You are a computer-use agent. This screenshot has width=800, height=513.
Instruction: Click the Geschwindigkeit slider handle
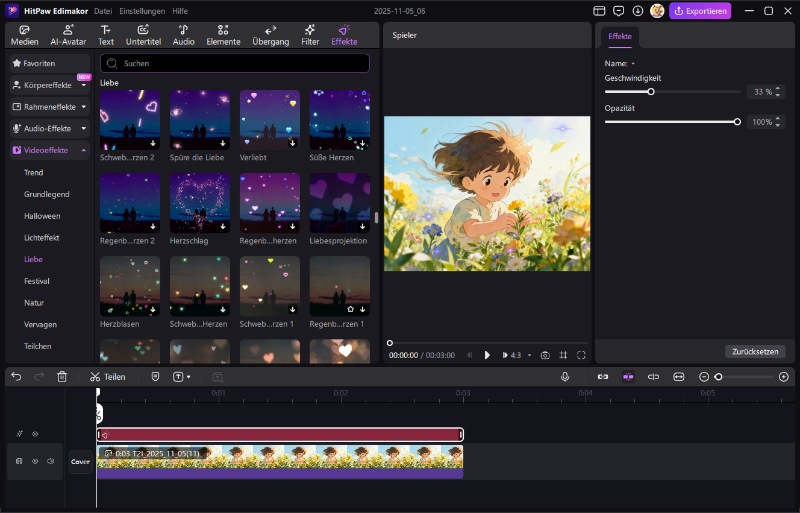651,92
